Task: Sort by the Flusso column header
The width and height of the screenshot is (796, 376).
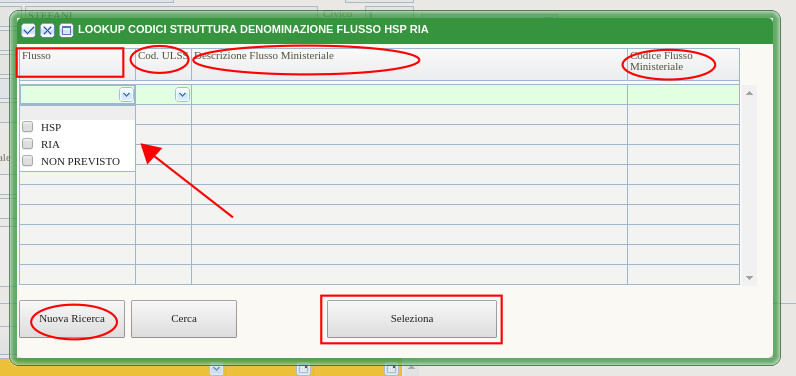Action: [x=77, y=64]
